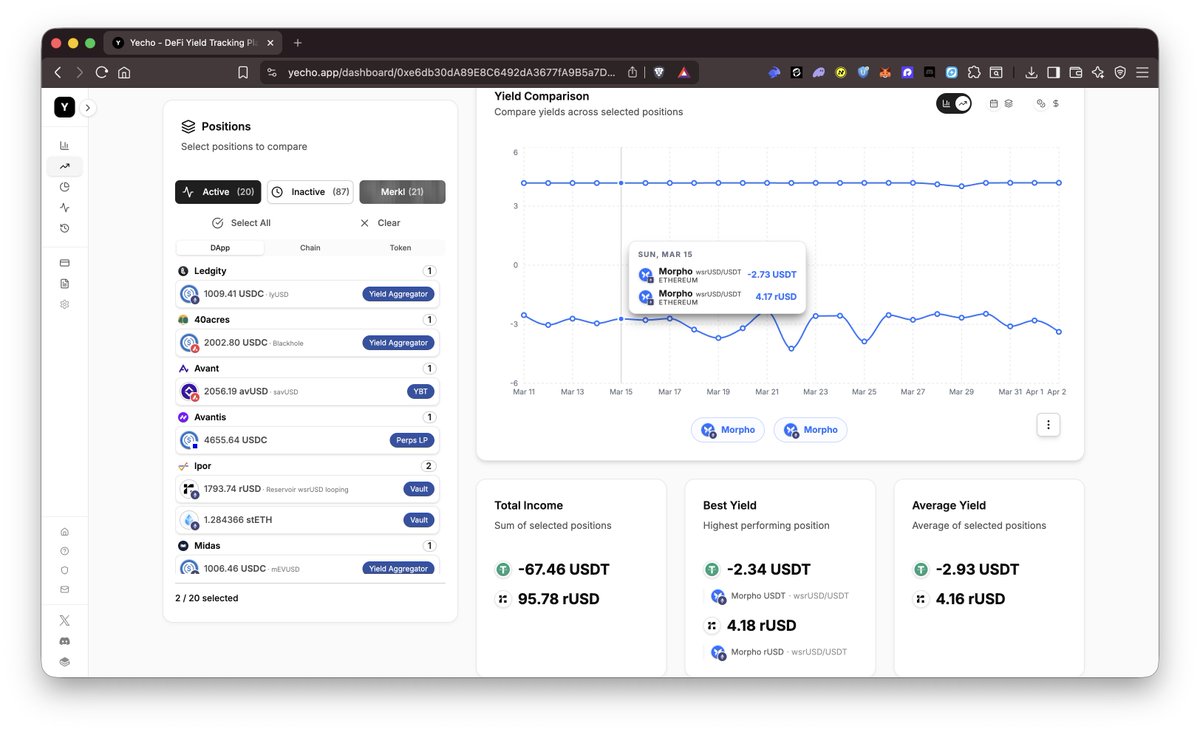Open the three-dot chart options menu

[1048, 425]
